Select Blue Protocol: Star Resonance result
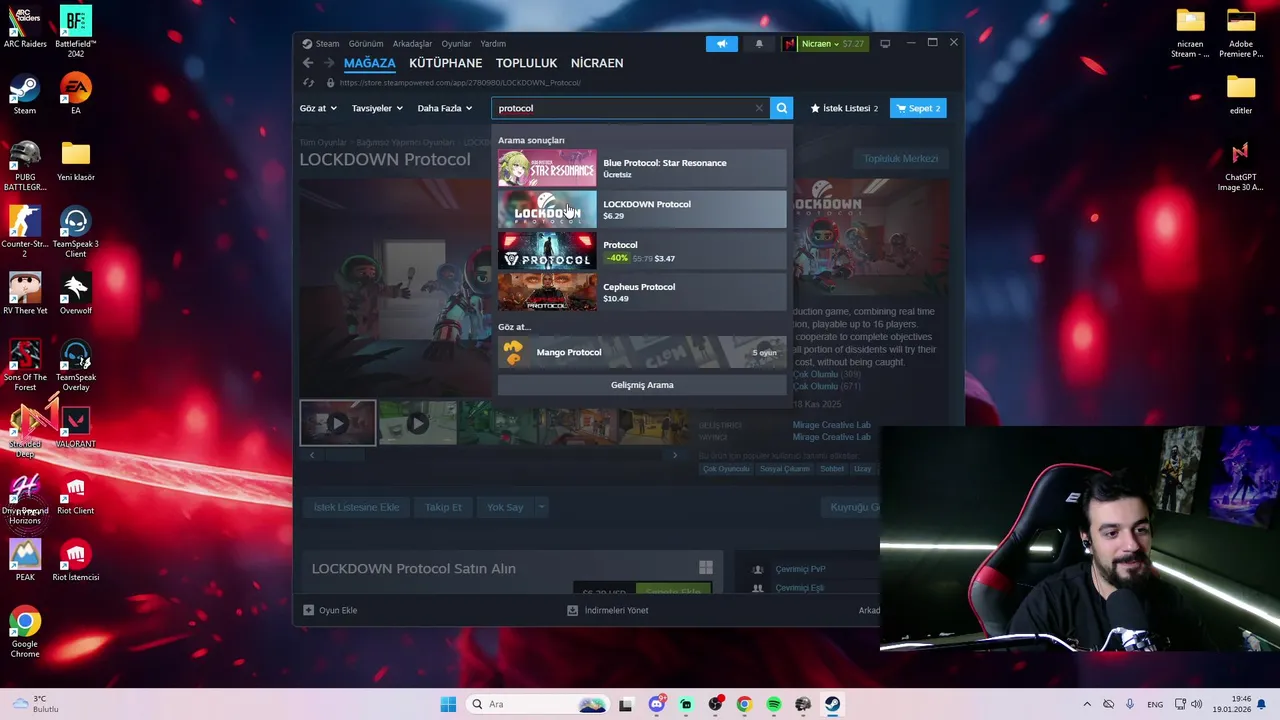This screenshot has width=1280, height=720. [642, 168]
